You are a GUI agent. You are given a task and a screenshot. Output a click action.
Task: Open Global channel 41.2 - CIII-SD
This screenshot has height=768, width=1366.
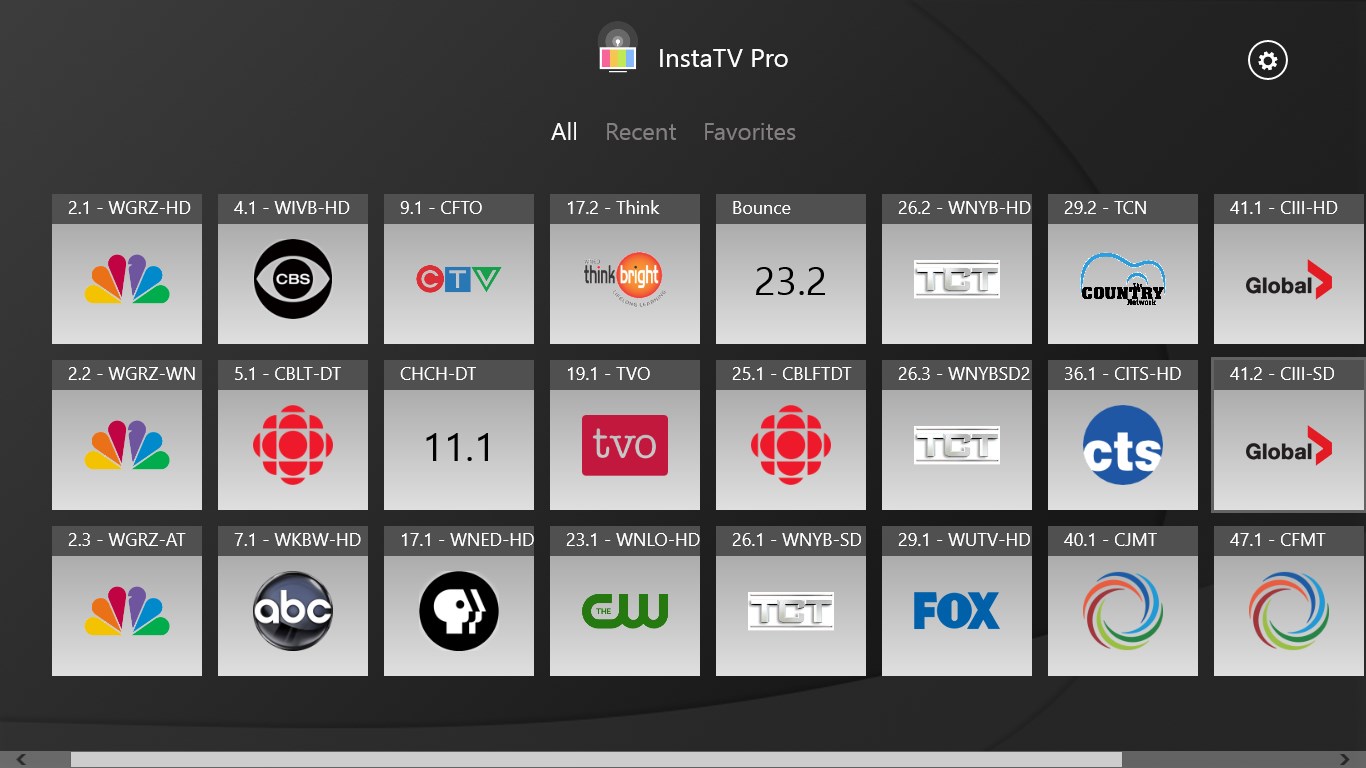[x=1289, y=435]
